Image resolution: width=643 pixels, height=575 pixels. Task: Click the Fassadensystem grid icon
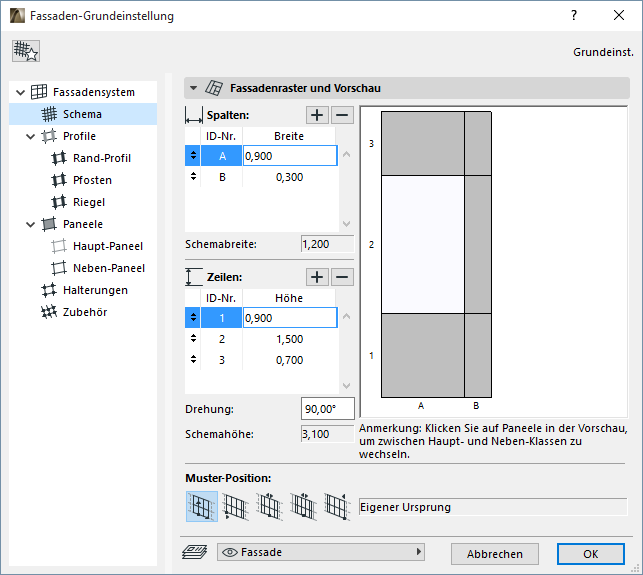click(39, 92)
